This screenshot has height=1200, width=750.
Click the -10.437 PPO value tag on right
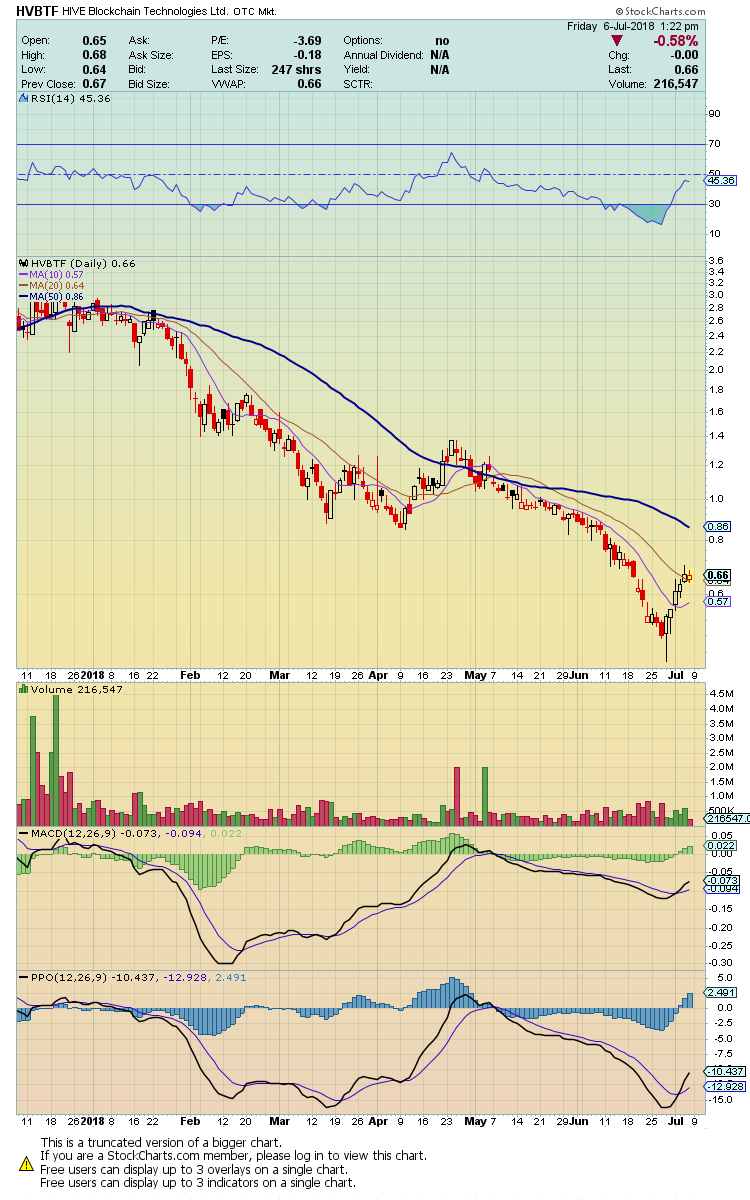tap(723, 1070)
